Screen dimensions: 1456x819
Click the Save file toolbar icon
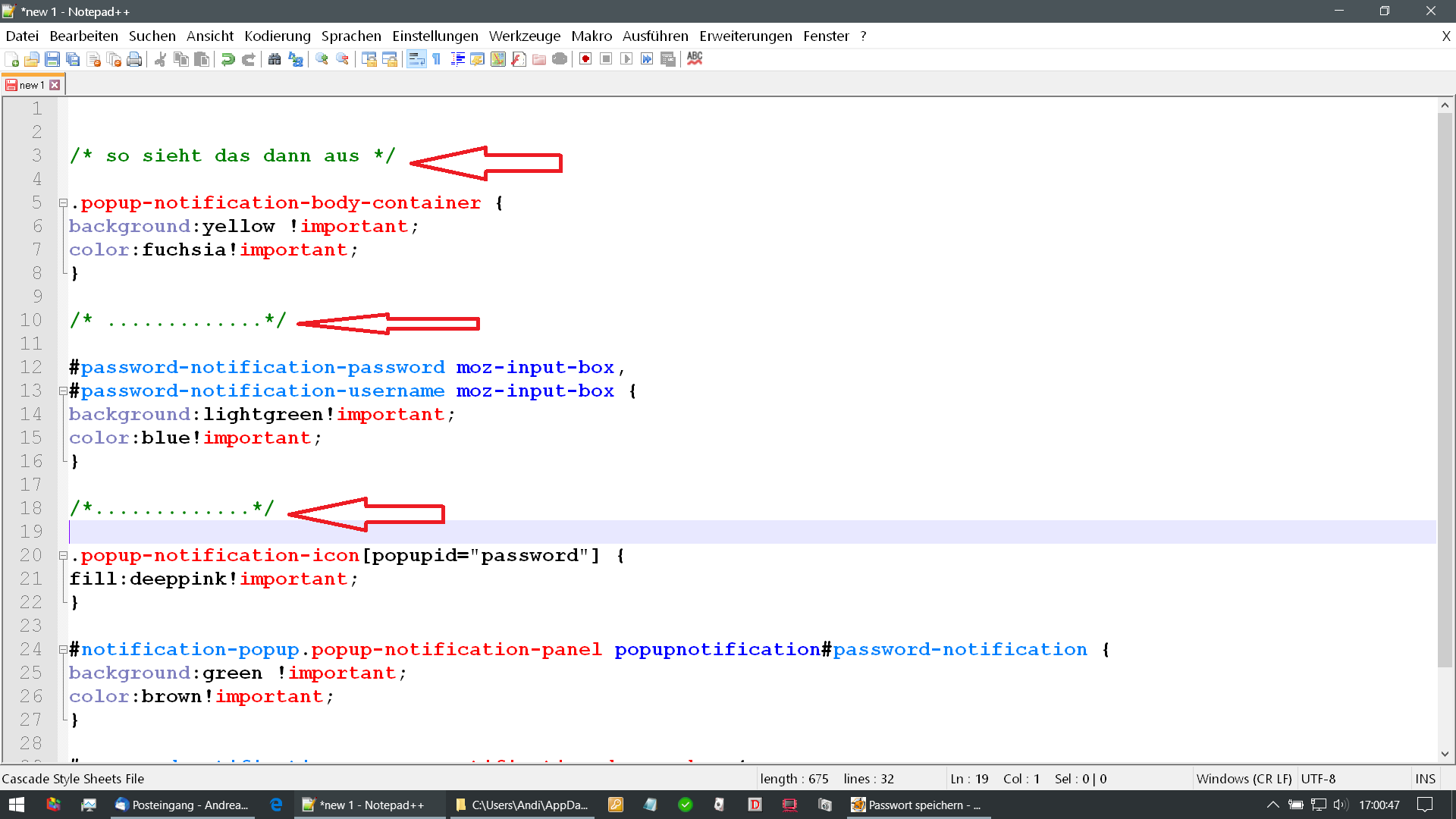(52, 59)
